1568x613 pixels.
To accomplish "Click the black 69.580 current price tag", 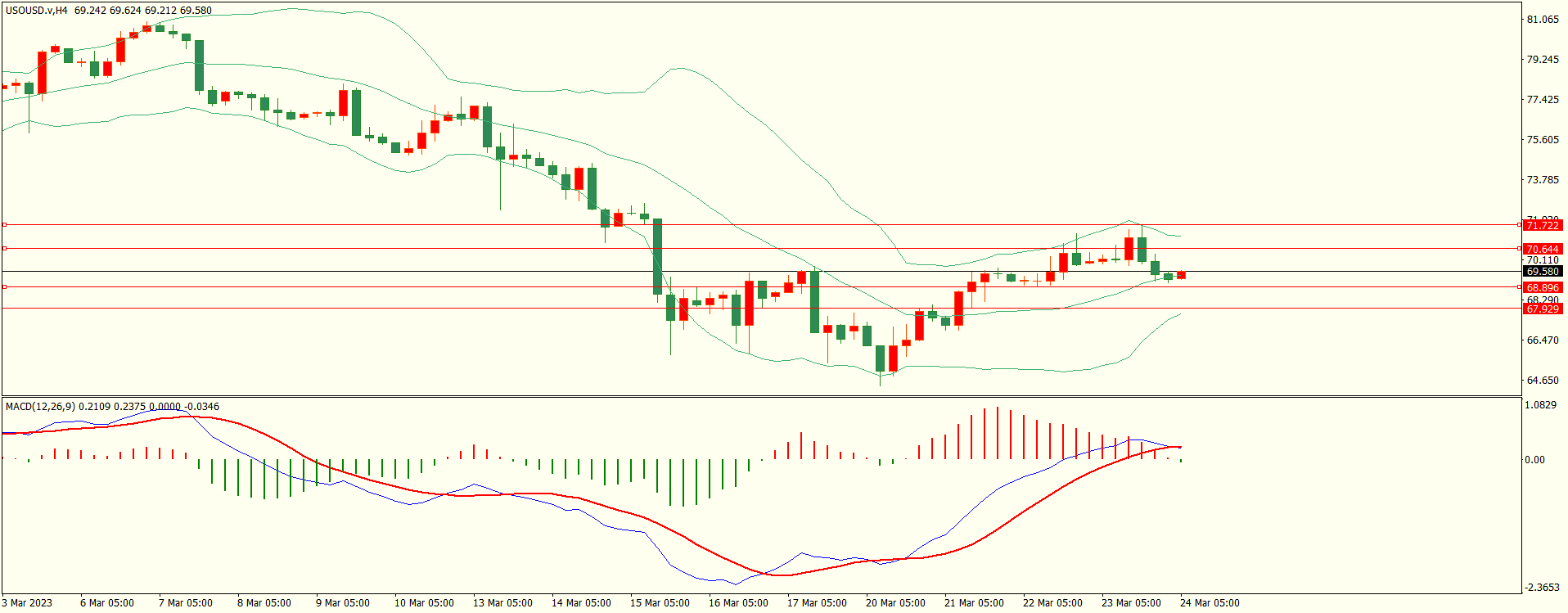I will tap(1542, 271).
